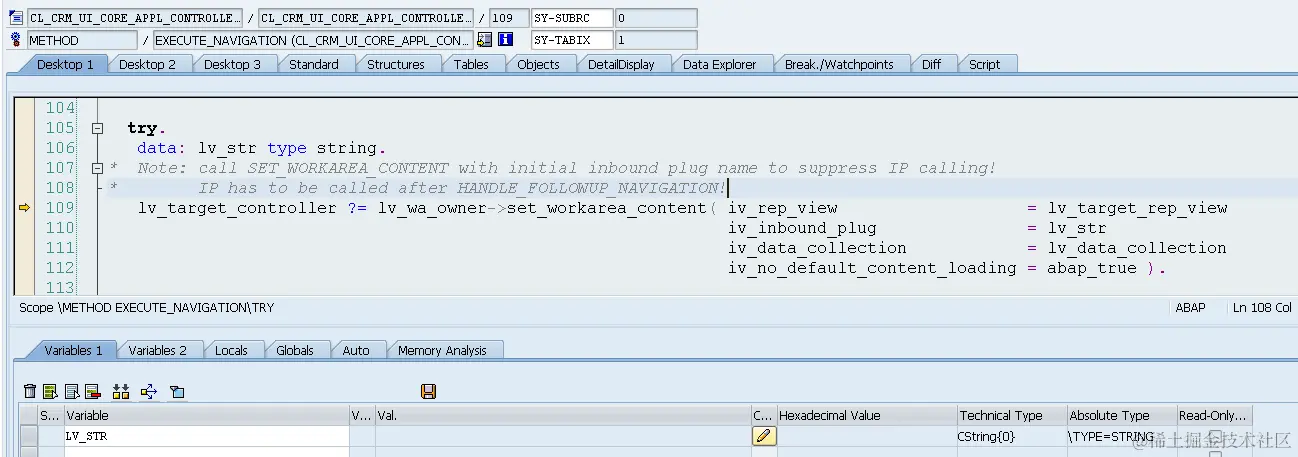Collapse the try block at line 105
This screenshot has height=457, width=1298.
98,128
